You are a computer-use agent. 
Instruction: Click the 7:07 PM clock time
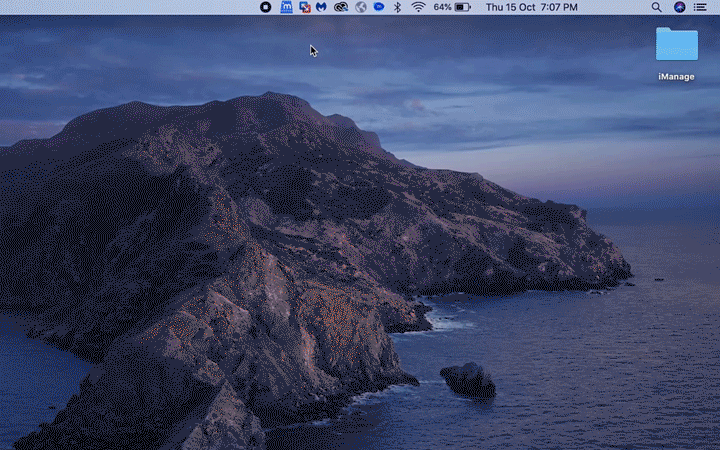click(x=559, y=7)
